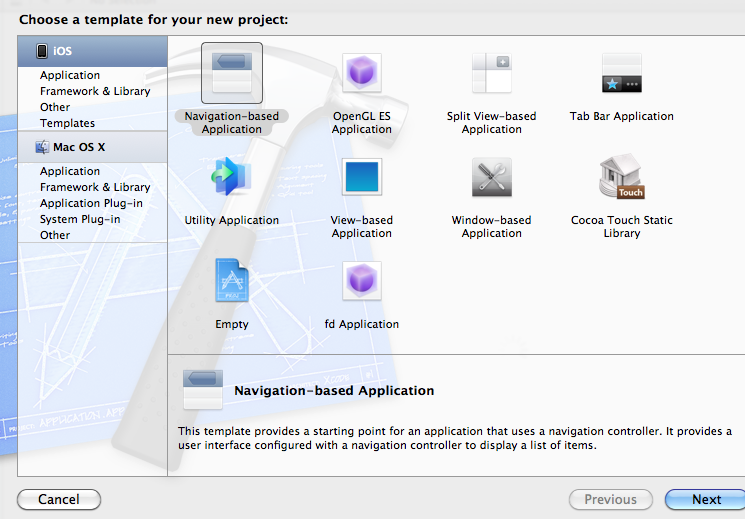Click the 'Tab Bar Application' label

pos(621,116)
